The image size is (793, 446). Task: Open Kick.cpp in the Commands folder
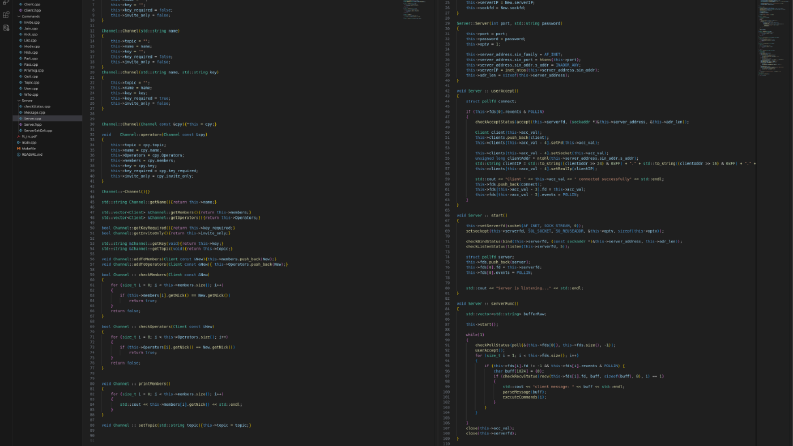pos(31,34)
